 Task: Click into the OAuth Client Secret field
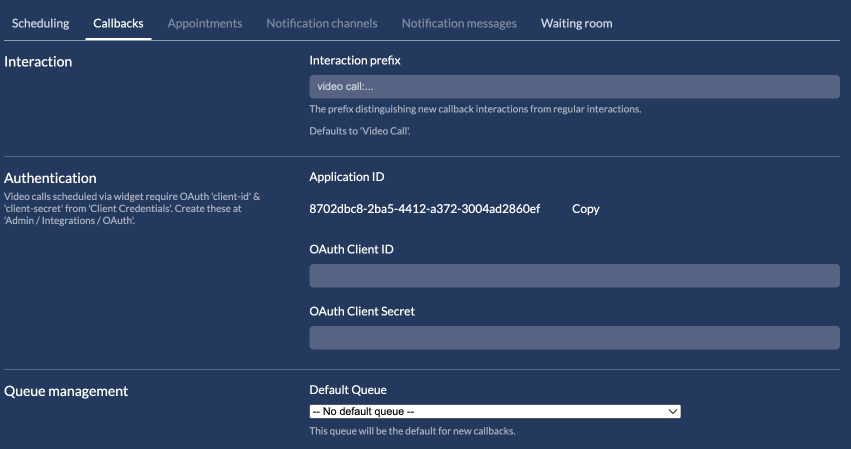click(574, 338)
